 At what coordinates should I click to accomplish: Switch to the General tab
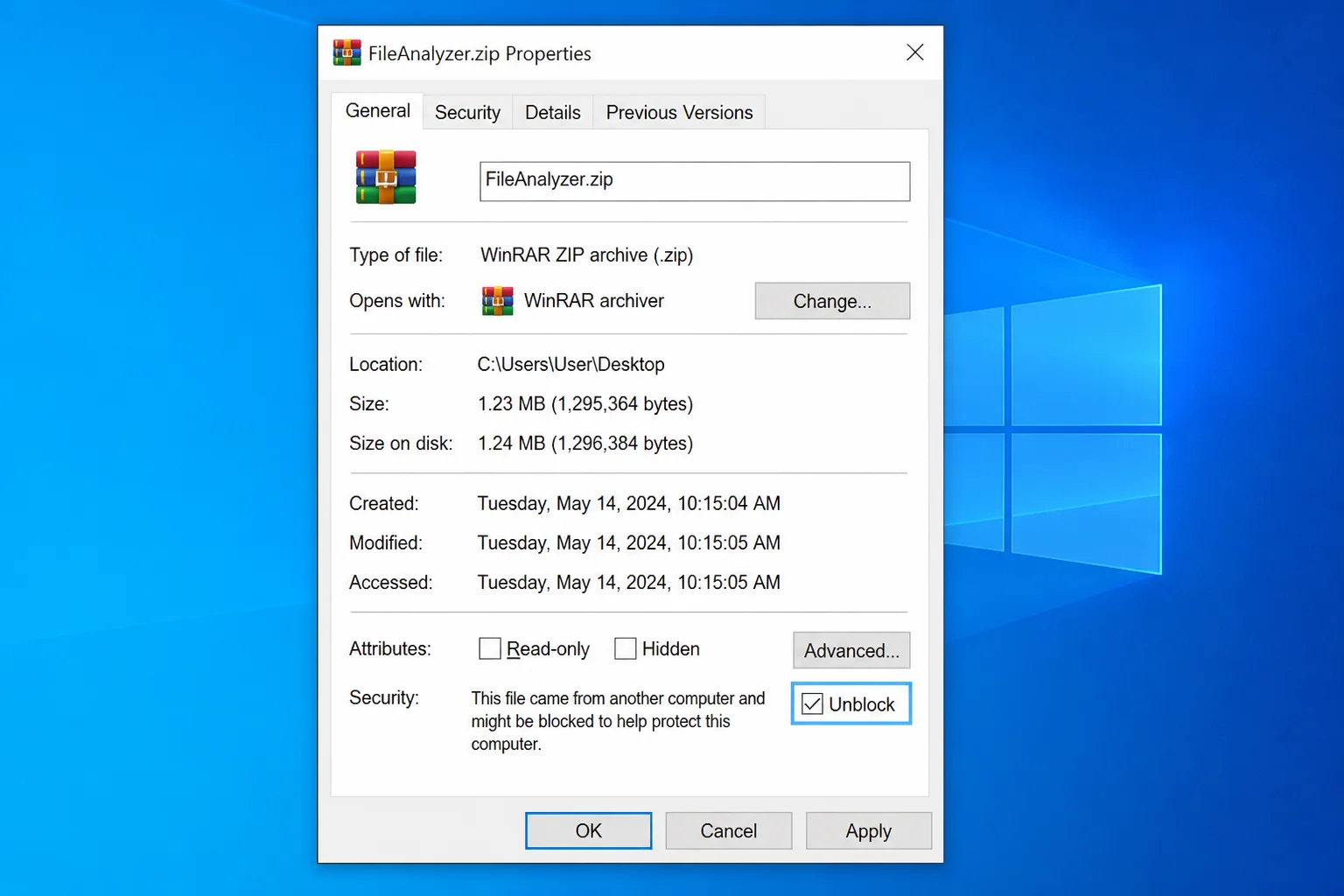(378, 111)
